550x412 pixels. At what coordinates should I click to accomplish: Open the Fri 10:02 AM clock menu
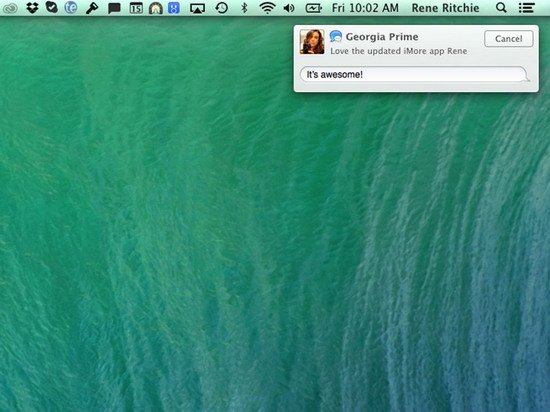[x=365, y=8]
